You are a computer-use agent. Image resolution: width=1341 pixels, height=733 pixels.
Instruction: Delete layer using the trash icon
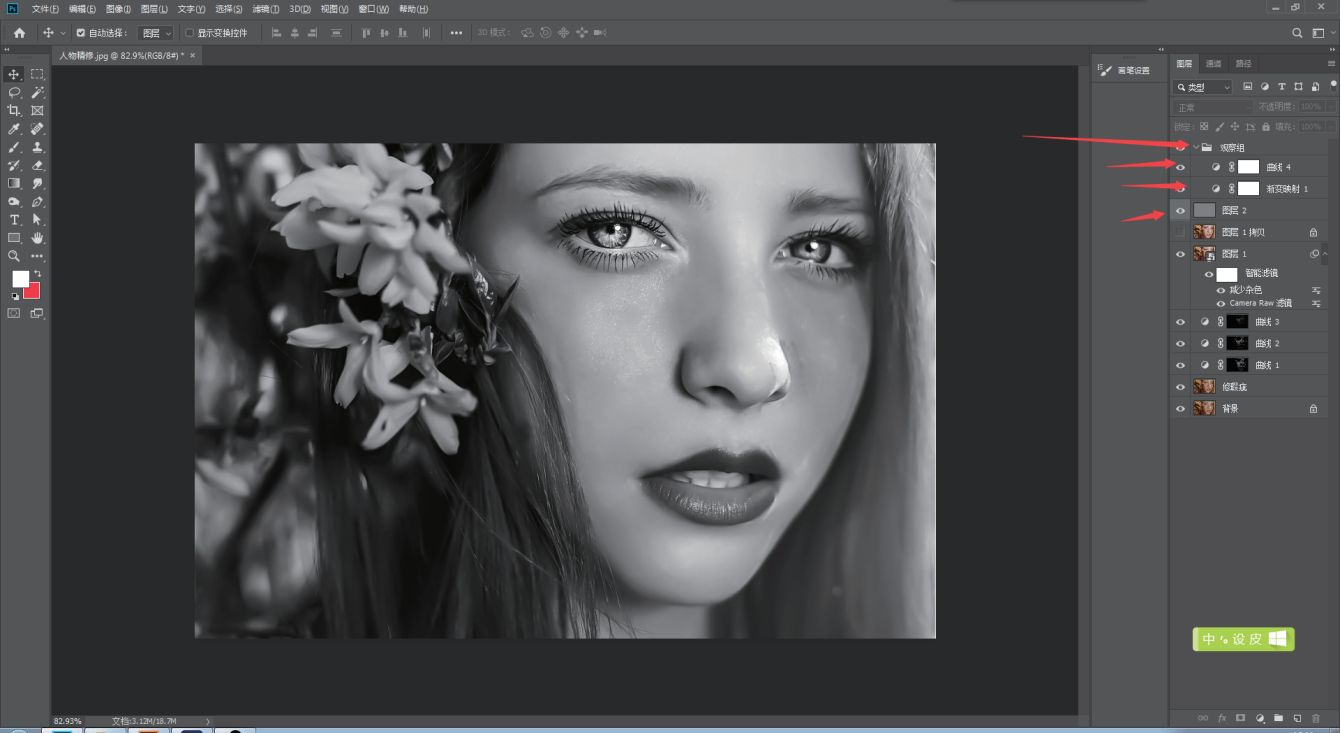[x=1314, y=718]
